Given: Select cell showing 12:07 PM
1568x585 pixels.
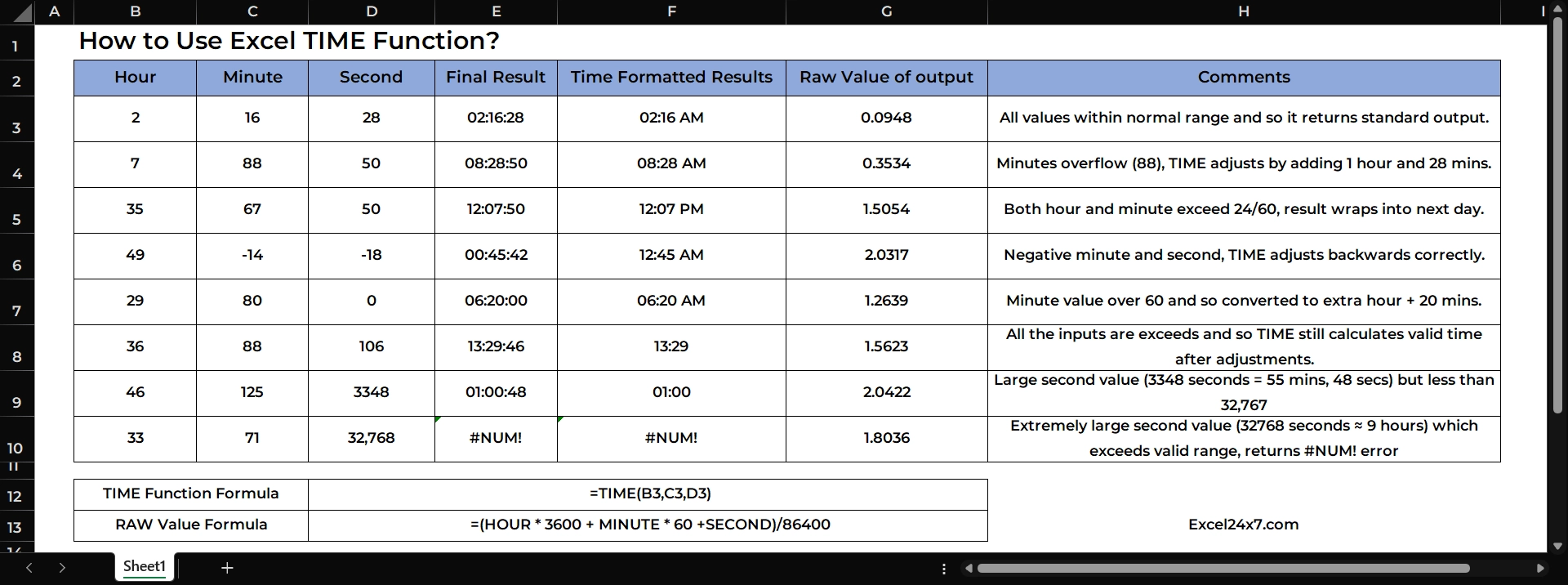Looking at the screenshot, I should click(x=672, y=211).
